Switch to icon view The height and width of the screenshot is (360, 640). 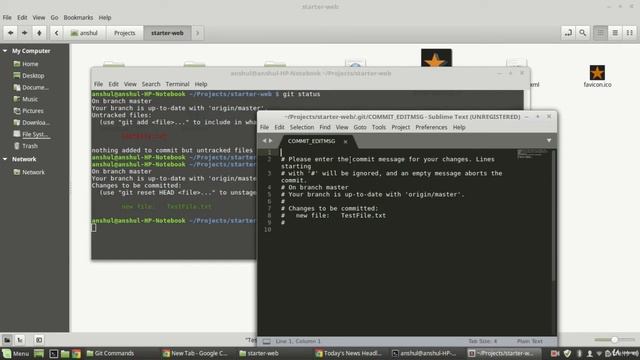[x=600, y=33]
